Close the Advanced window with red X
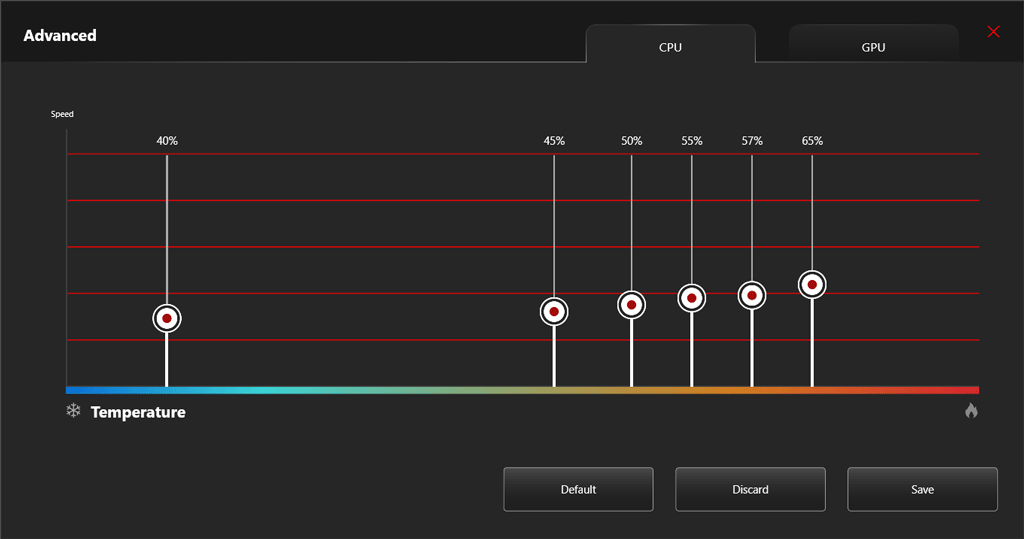Image resolution: width=1024 pixels, height=539 pixels. pos(993,32)
